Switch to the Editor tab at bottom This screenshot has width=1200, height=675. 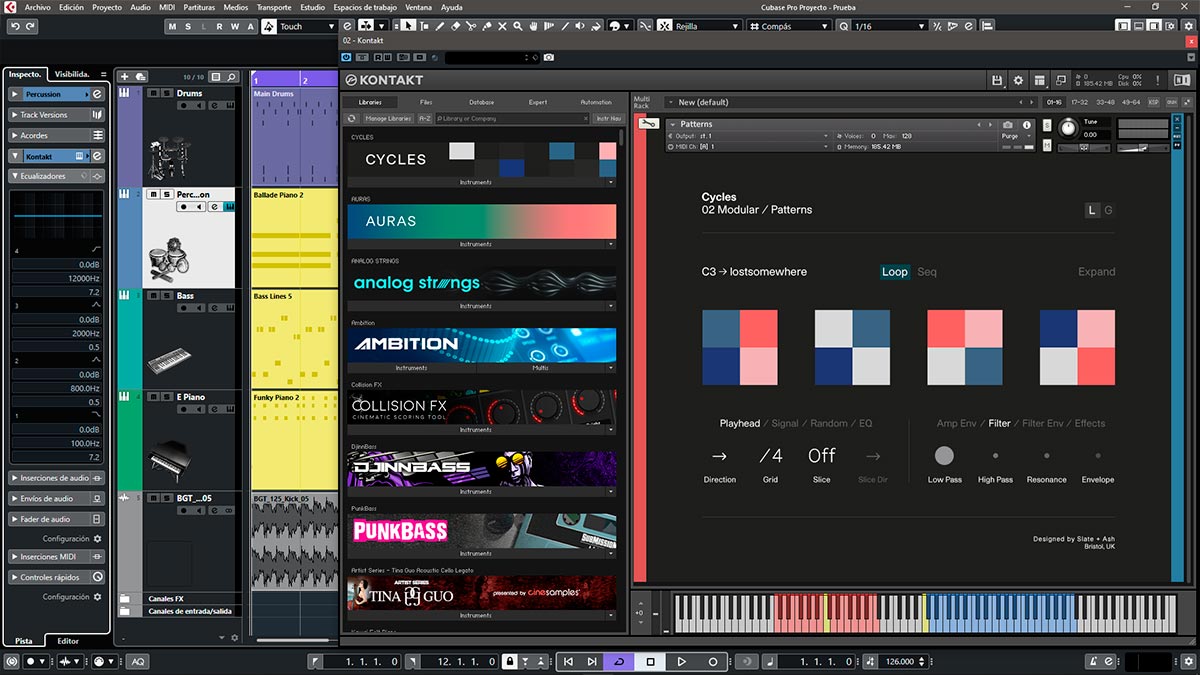tap(68, 641)
